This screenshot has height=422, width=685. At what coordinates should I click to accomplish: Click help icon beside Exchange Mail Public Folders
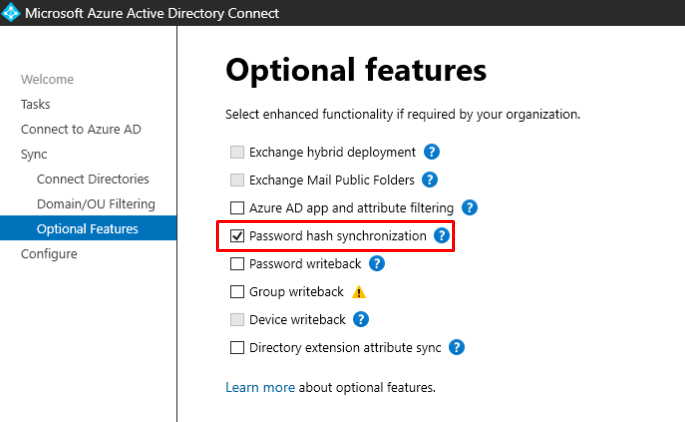(430, 180)
